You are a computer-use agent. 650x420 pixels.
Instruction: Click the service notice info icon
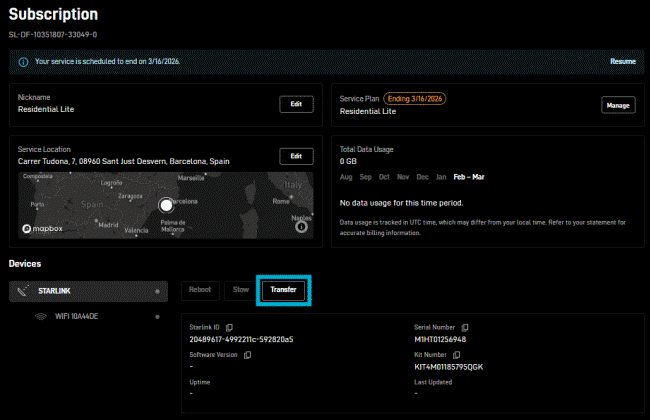tap(23, 61)
